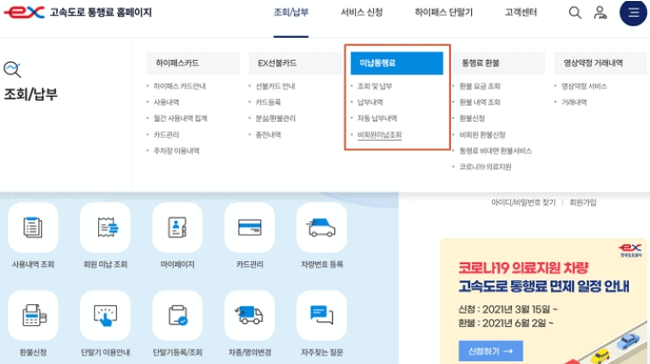Select the 조회/납부 top menu

[291, 12]
